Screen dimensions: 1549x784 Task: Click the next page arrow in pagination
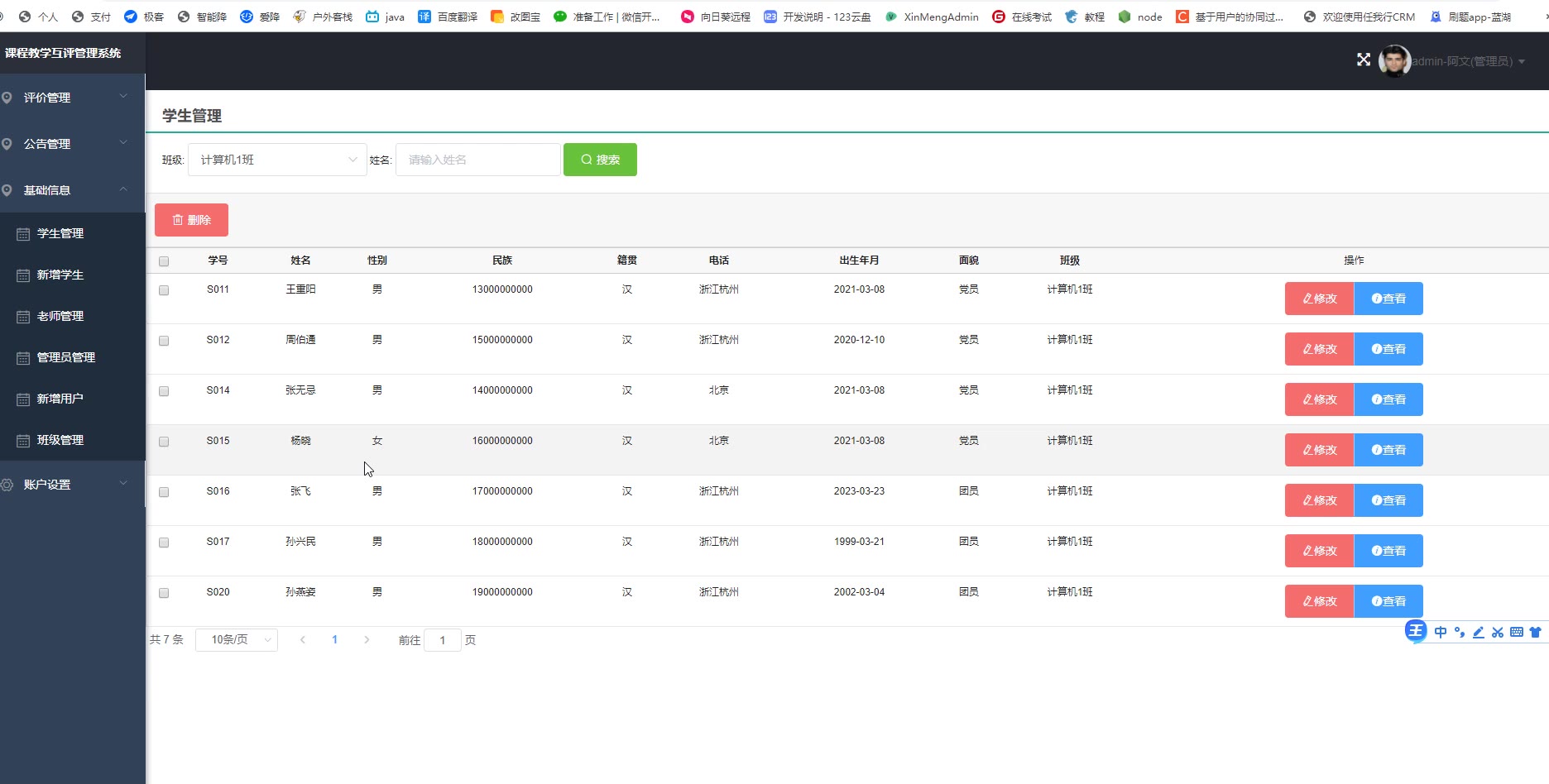point(367,640)
